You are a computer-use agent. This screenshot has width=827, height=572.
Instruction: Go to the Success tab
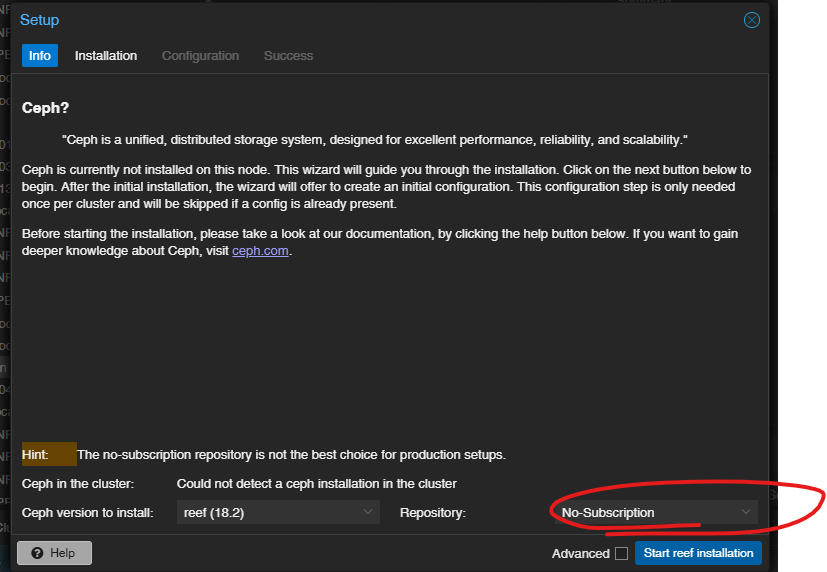point(288,56)
